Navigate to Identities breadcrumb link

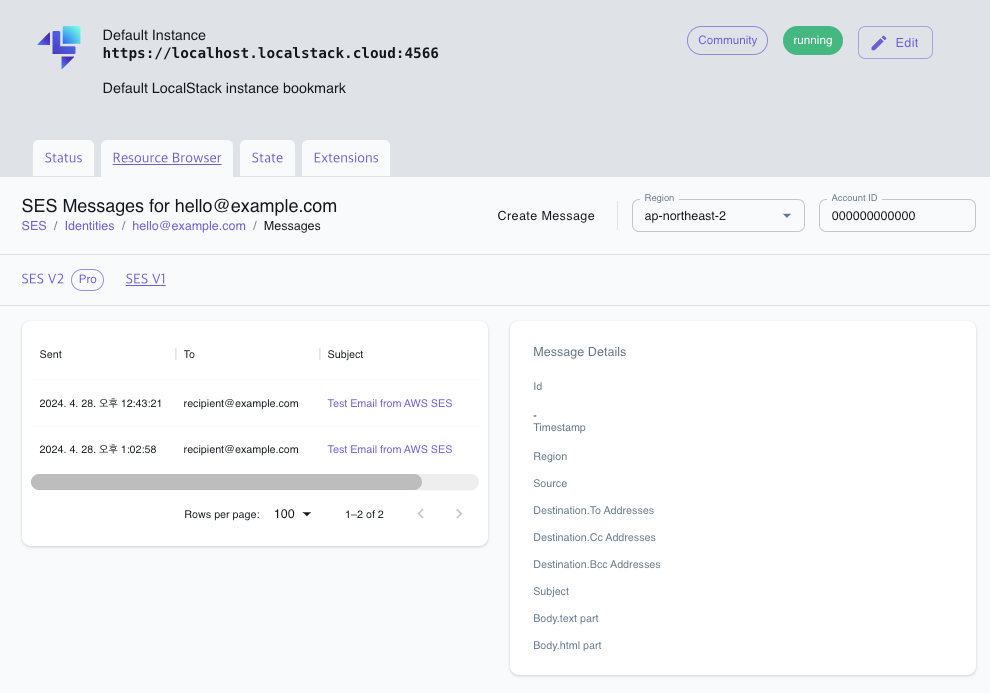coord(89,226)
